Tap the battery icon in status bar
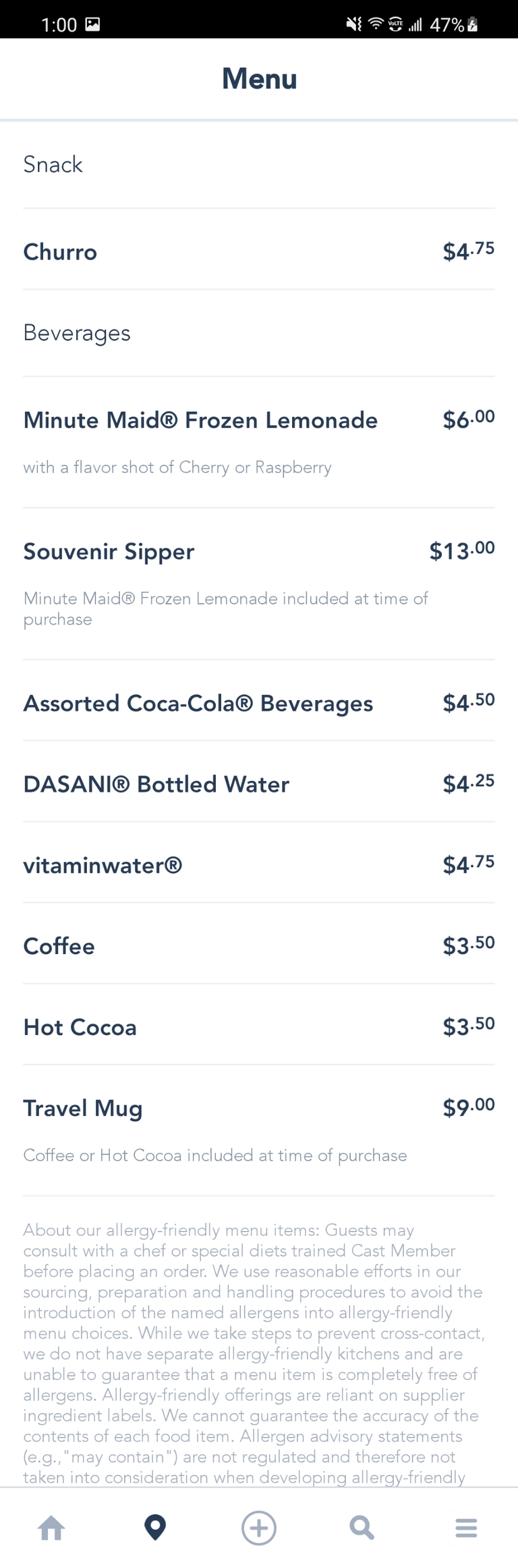This screenshot has width=518, height=1568. tap(473, 25)
